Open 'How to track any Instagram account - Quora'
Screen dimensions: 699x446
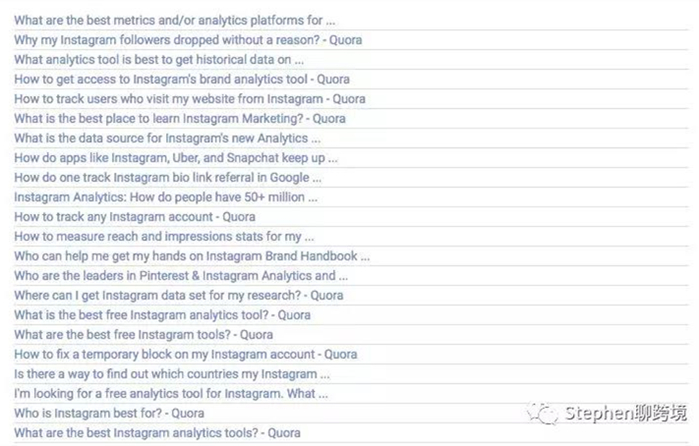tap(135, 217)
